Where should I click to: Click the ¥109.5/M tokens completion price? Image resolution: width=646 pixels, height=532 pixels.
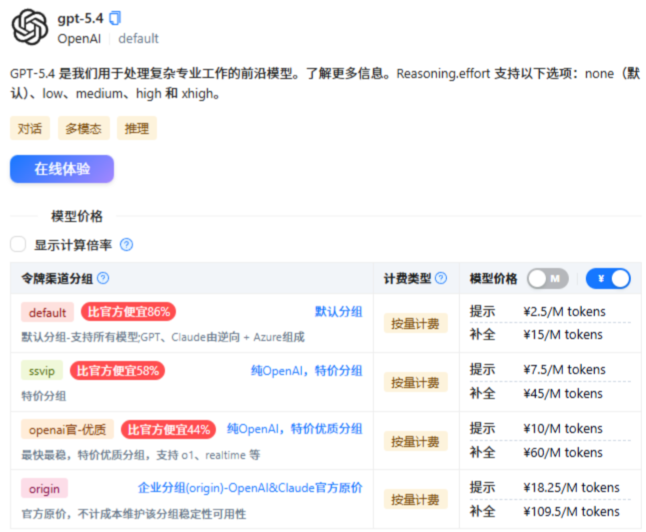coord(571,511)
